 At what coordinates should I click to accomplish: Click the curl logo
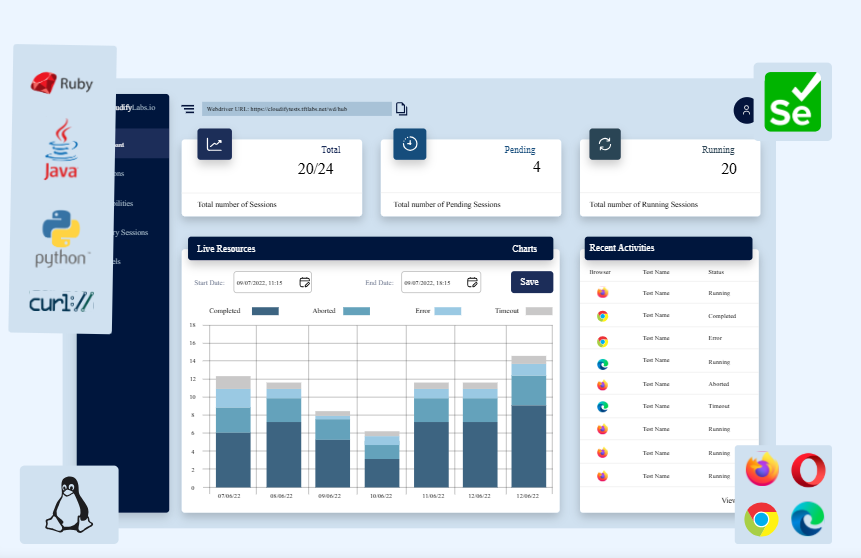61,302
